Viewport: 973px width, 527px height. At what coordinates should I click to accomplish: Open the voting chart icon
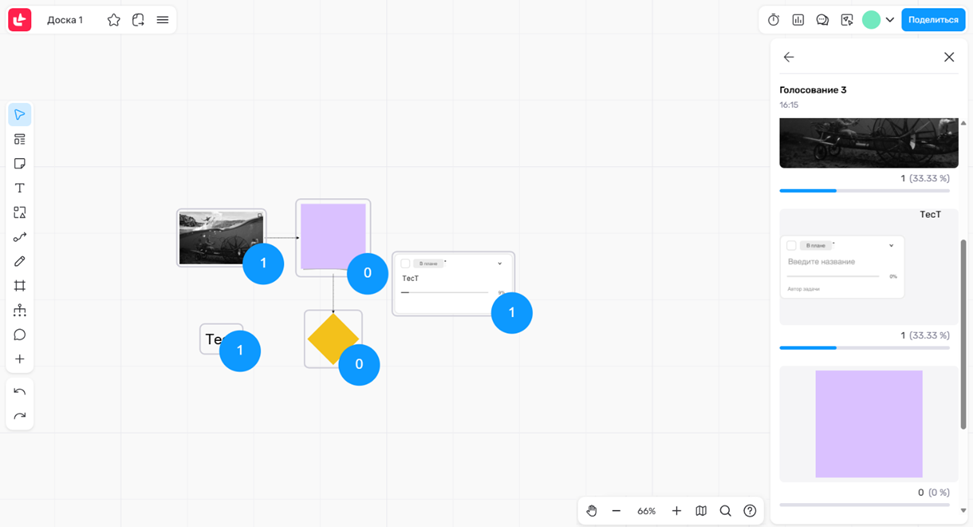click(x=798, y=20)
